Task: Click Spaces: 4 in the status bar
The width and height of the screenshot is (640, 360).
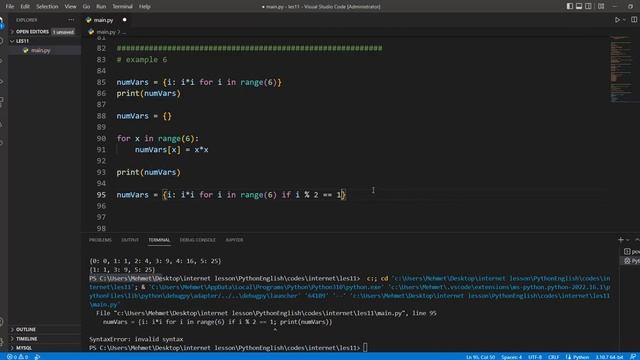Action: (x=511, y=357)
